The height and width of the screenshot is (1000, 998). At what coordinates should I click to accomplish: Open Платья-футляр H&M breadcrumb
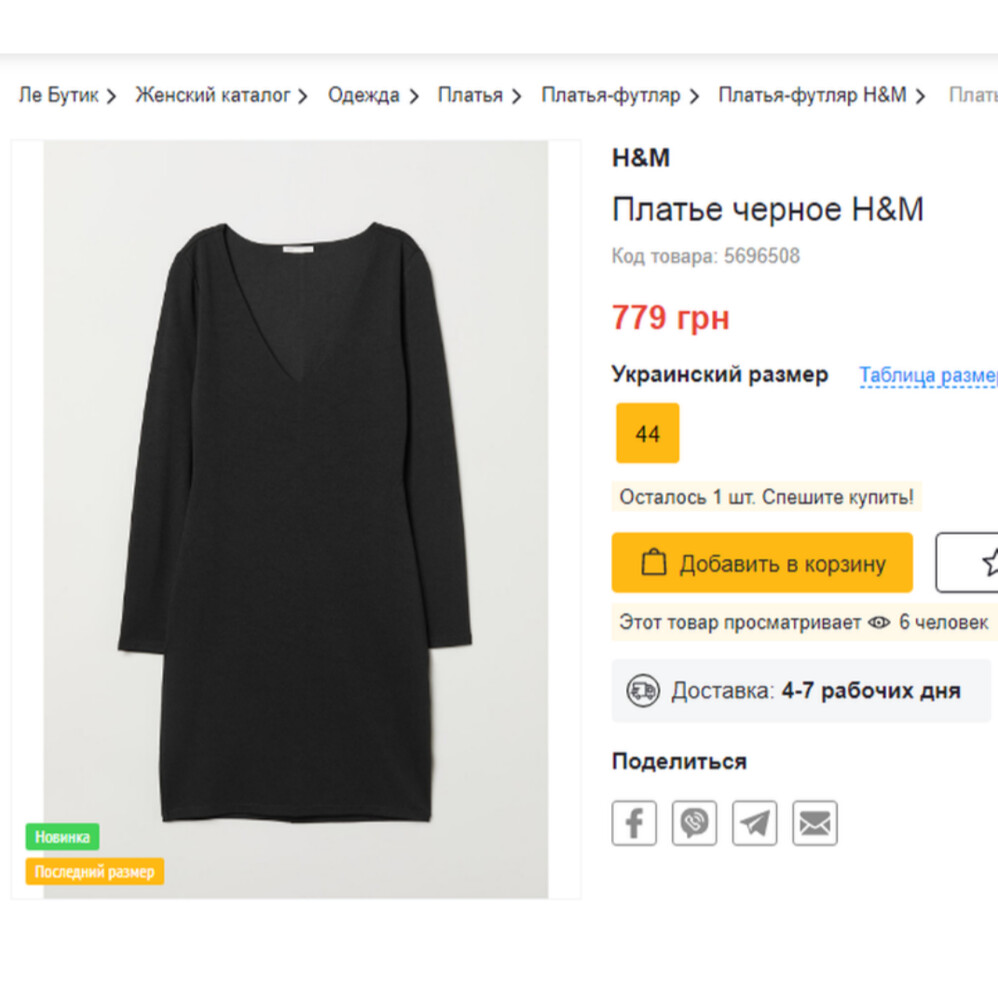812,95
